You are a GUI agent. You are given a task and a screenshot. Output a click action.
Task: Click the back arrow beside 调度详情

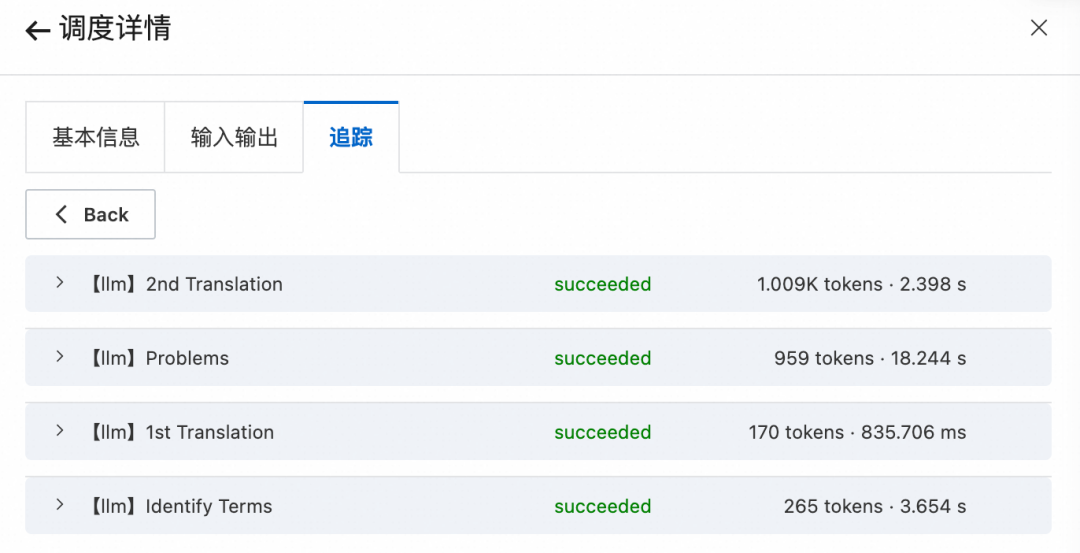point(37,31)
